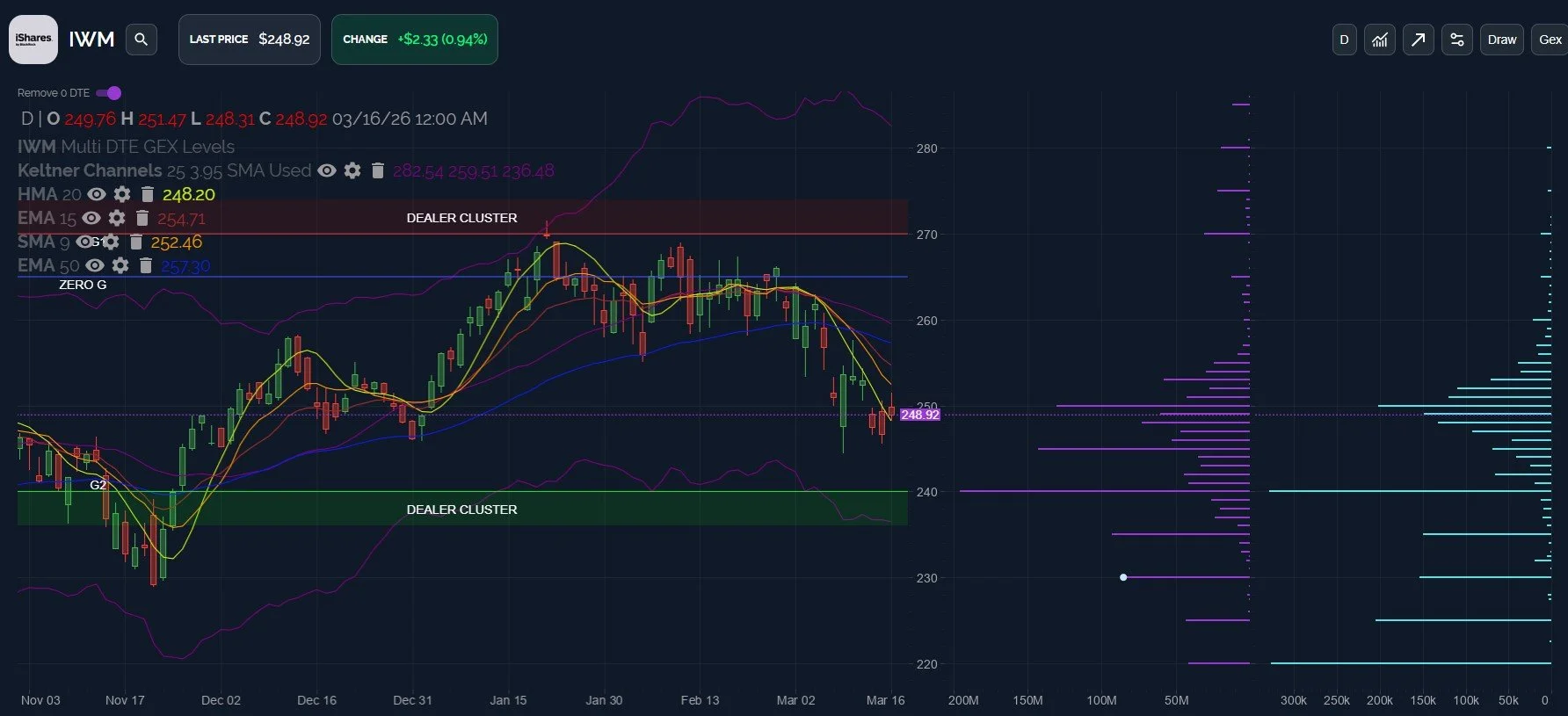Open SMA 9 settings gear
This screenshot has height=716, width=1568.
pos(111,242)
